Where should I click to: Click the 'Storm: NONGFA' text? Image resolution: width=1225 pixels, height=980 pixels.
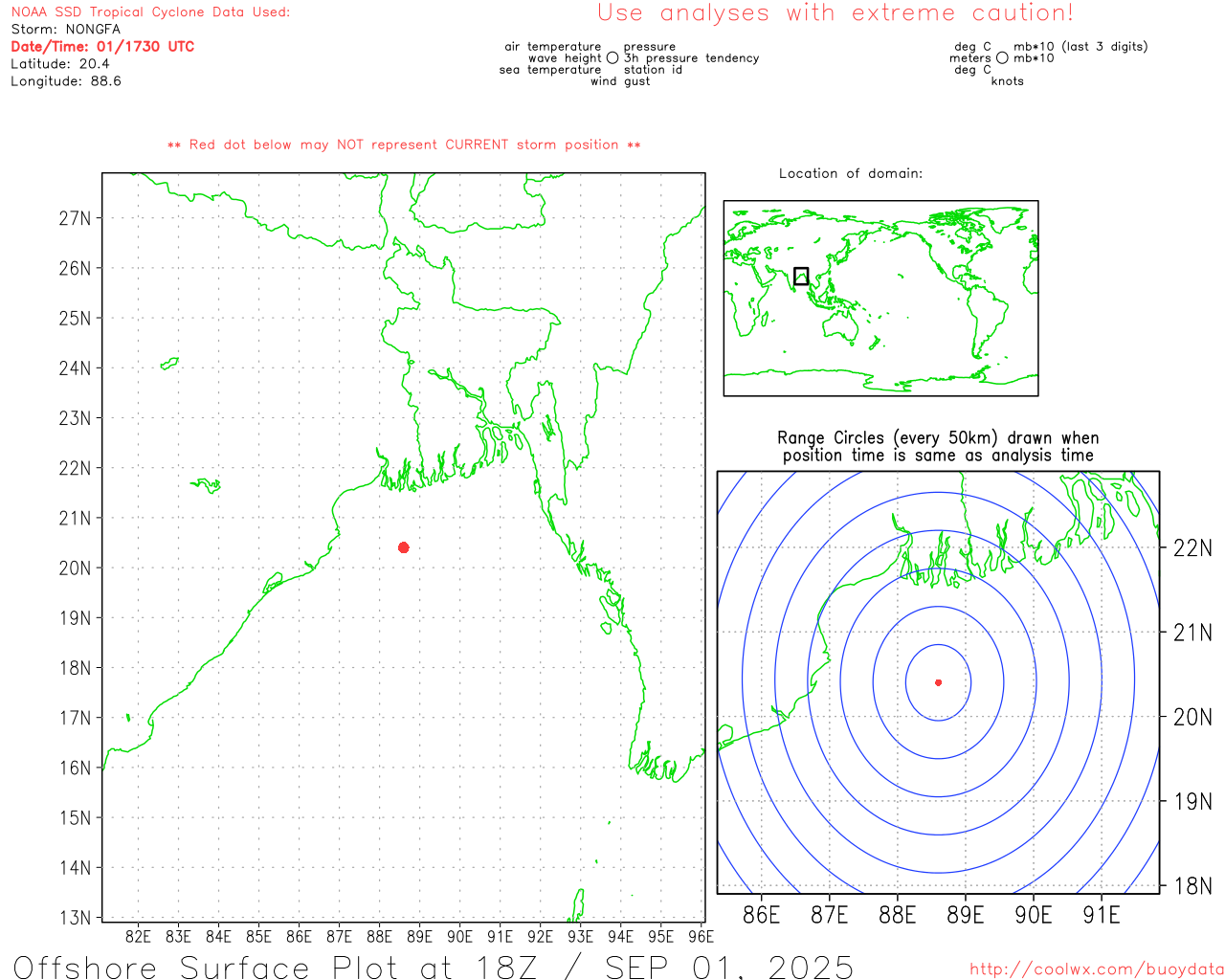coord(66,30)
